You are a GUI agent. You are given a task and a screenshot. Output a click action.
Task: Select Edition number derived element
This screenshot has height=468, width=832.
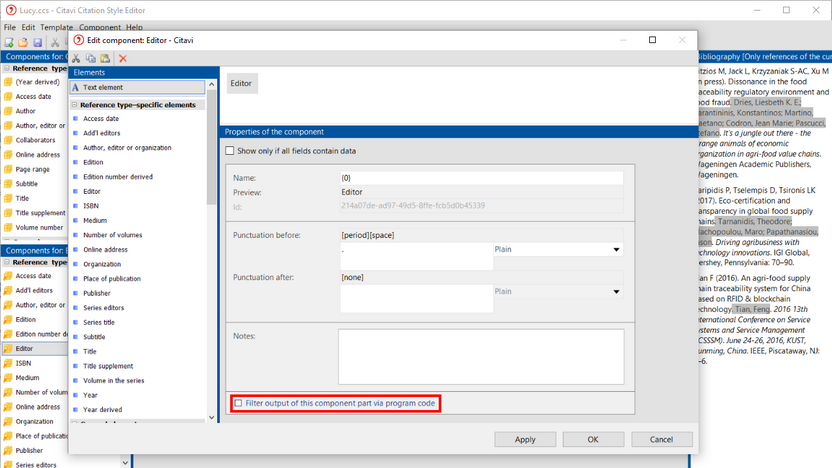tap(118, 177)
